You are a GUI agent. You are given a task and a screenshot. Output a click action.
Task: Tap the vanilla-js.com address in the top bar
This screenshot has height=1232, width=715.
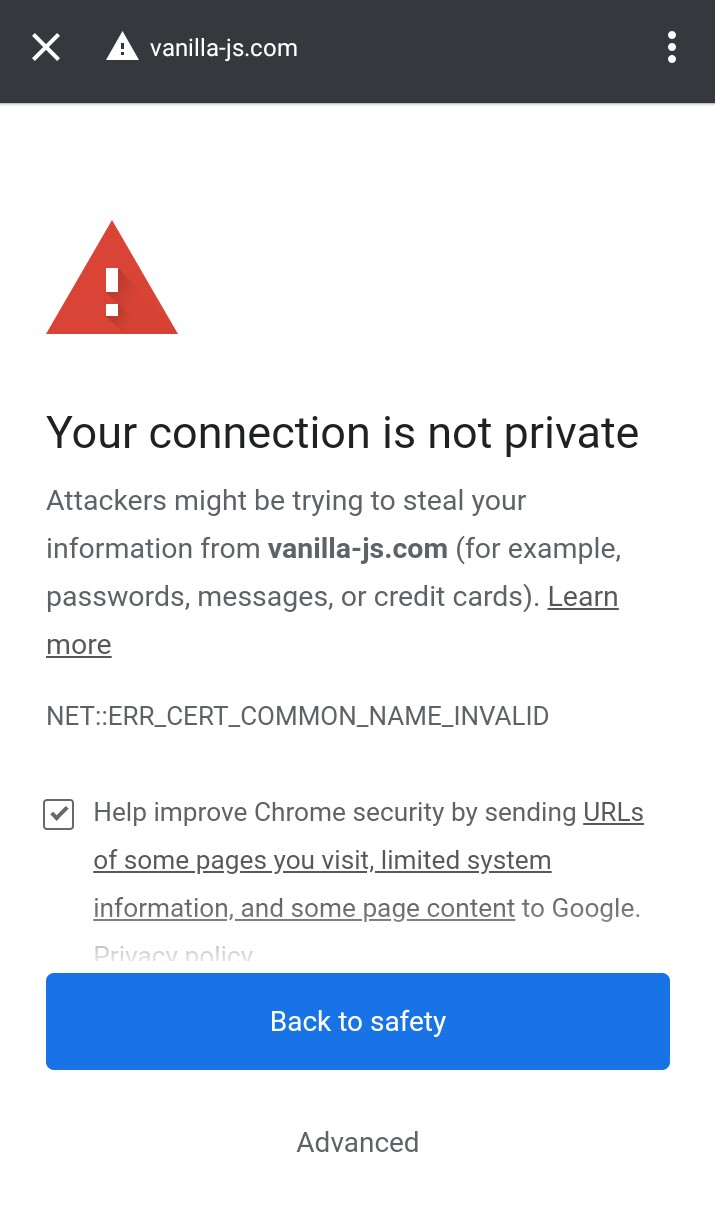click(x=224, y=48)
